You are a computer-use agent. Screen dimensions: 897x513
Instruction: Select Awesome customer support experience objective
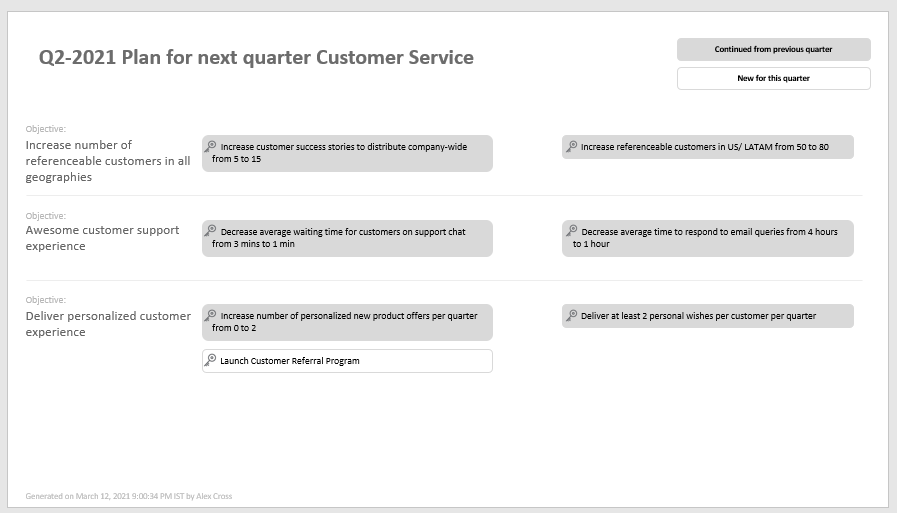pos(102,238)
